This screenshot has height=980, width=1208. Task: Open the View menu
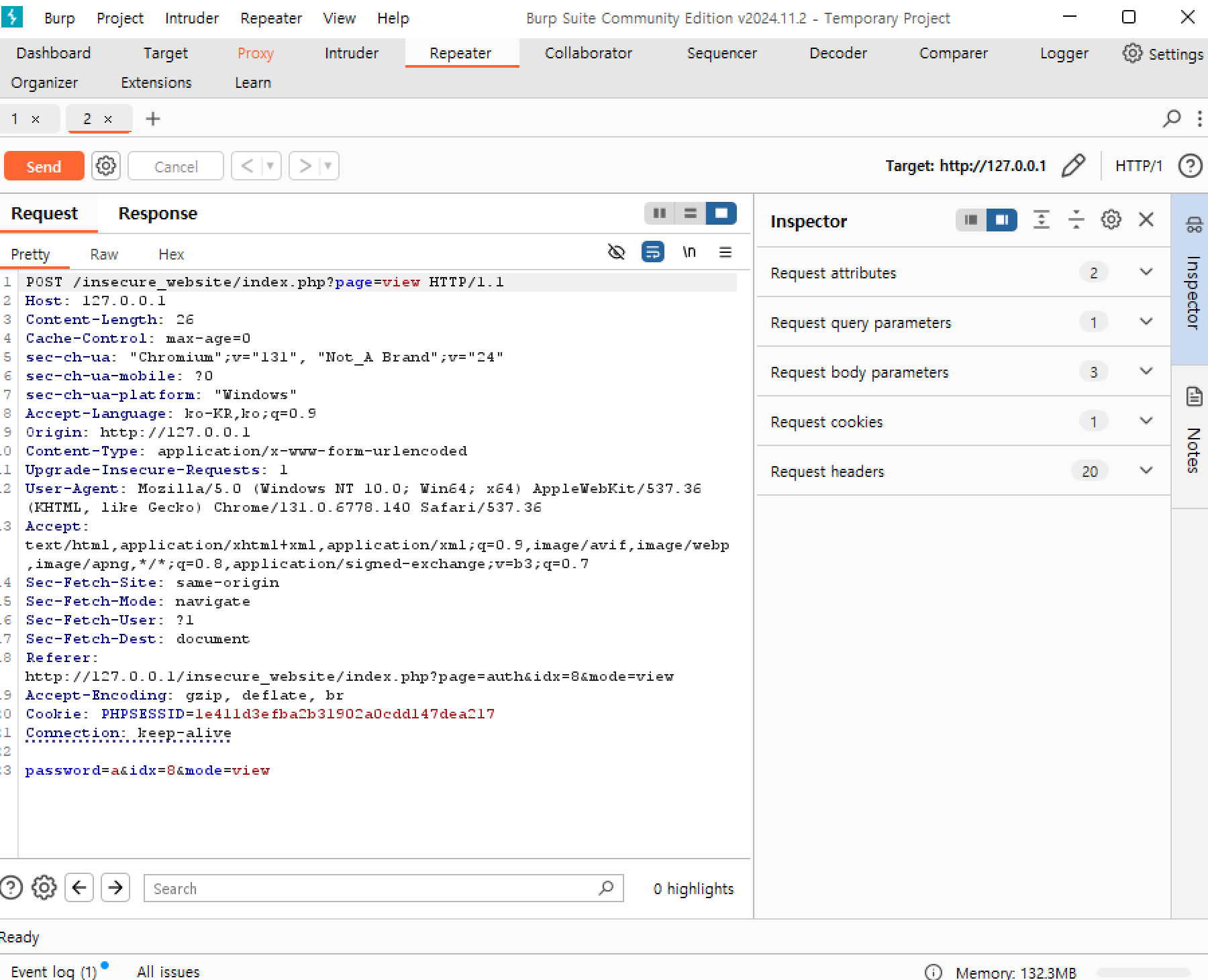340,18
